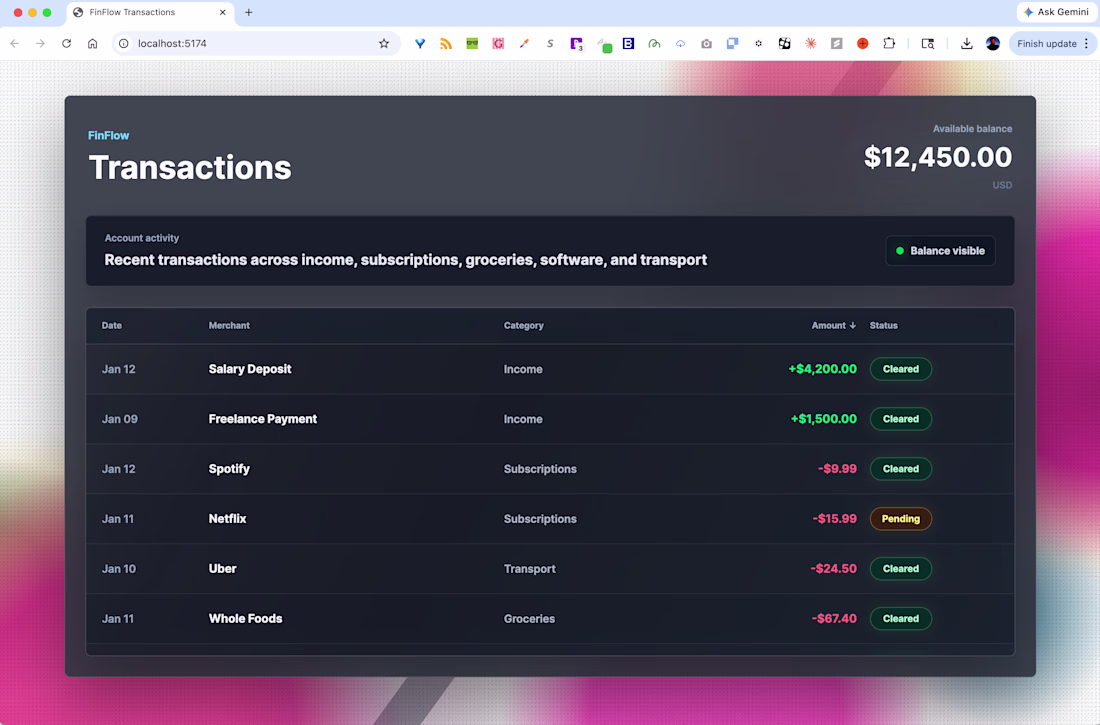Click the Jan 10 date cell
This screenshot has height=725, width=1100.
(119, 568)
